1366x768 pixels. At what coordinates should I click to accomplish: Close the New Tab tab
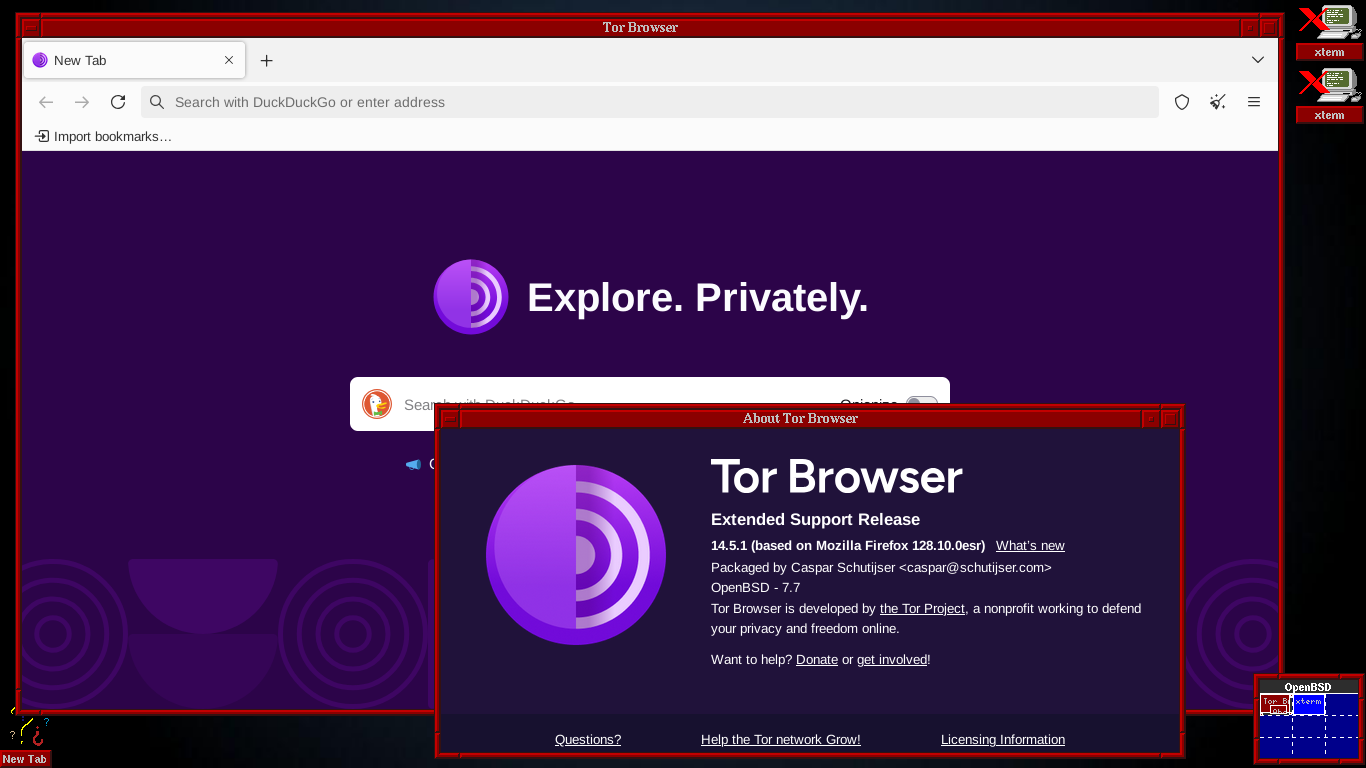(x=229, y=60)
